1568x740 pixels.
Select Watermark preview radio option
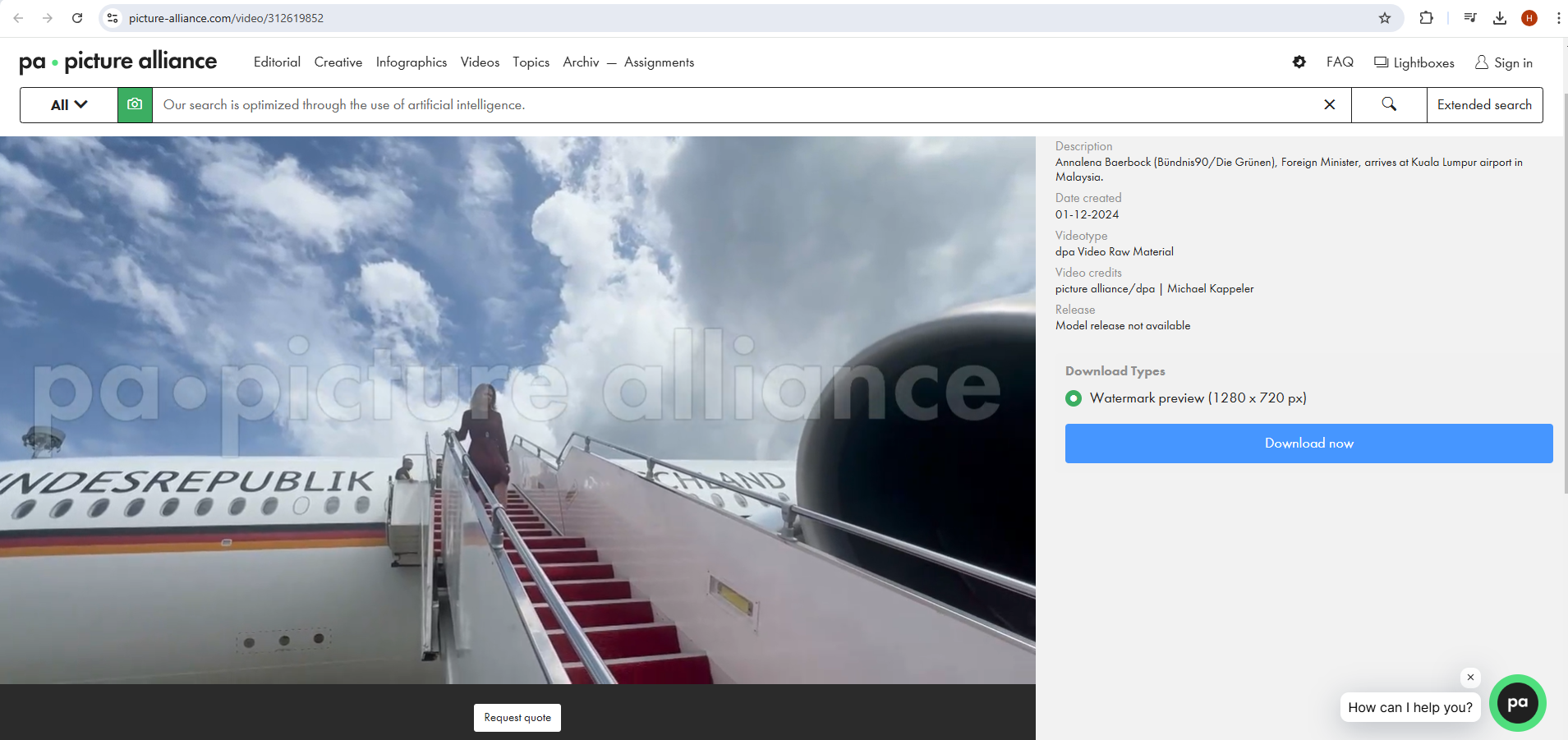(1073, 398)
